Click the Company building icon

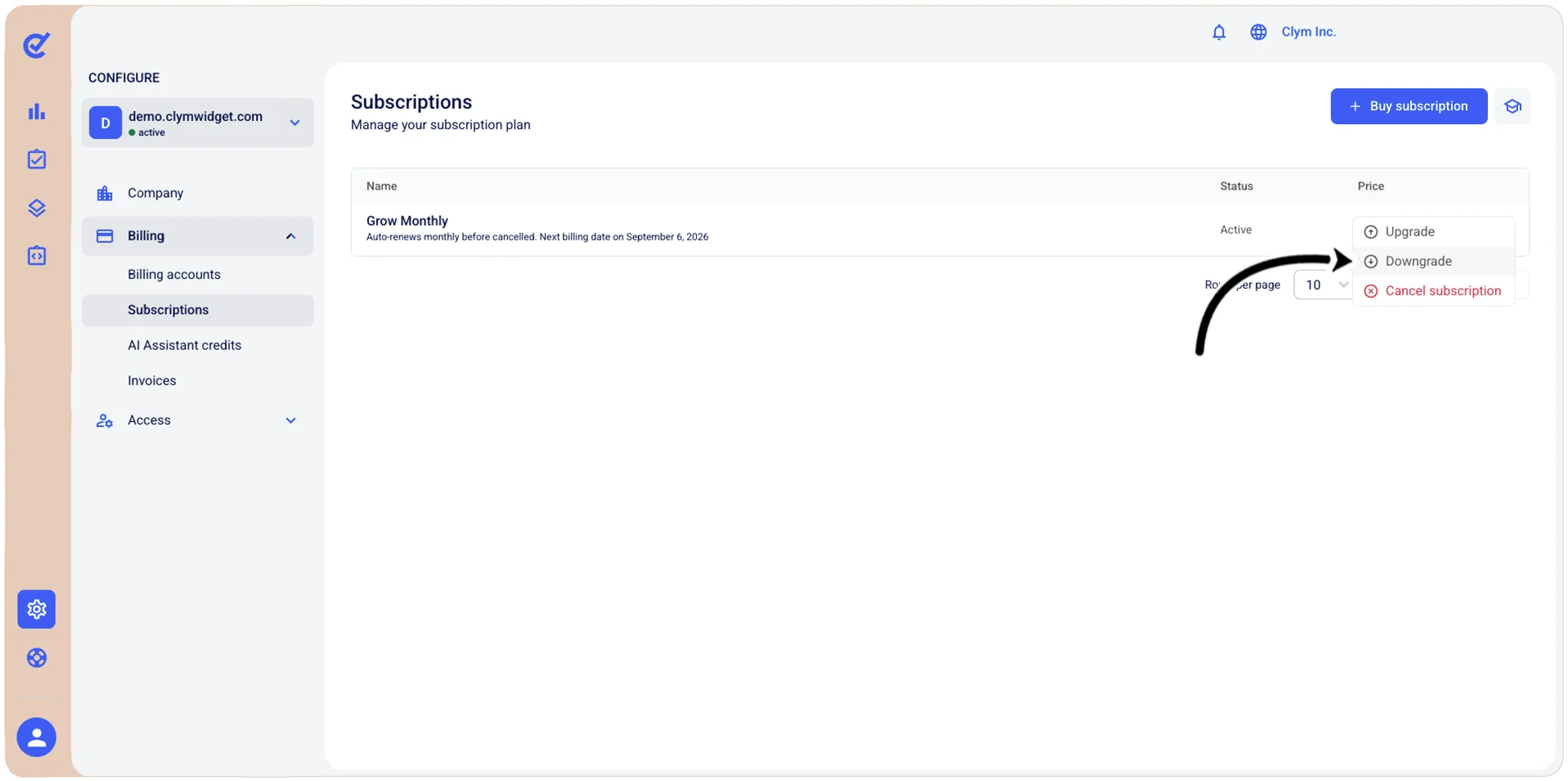[x=105, y=193]
